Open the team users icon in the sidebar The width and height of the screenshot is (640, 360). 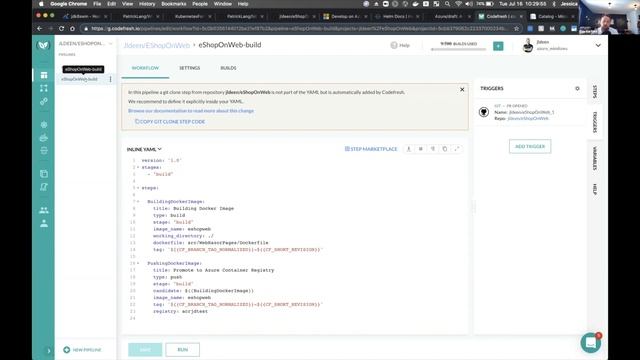click(x=44, y=210)
